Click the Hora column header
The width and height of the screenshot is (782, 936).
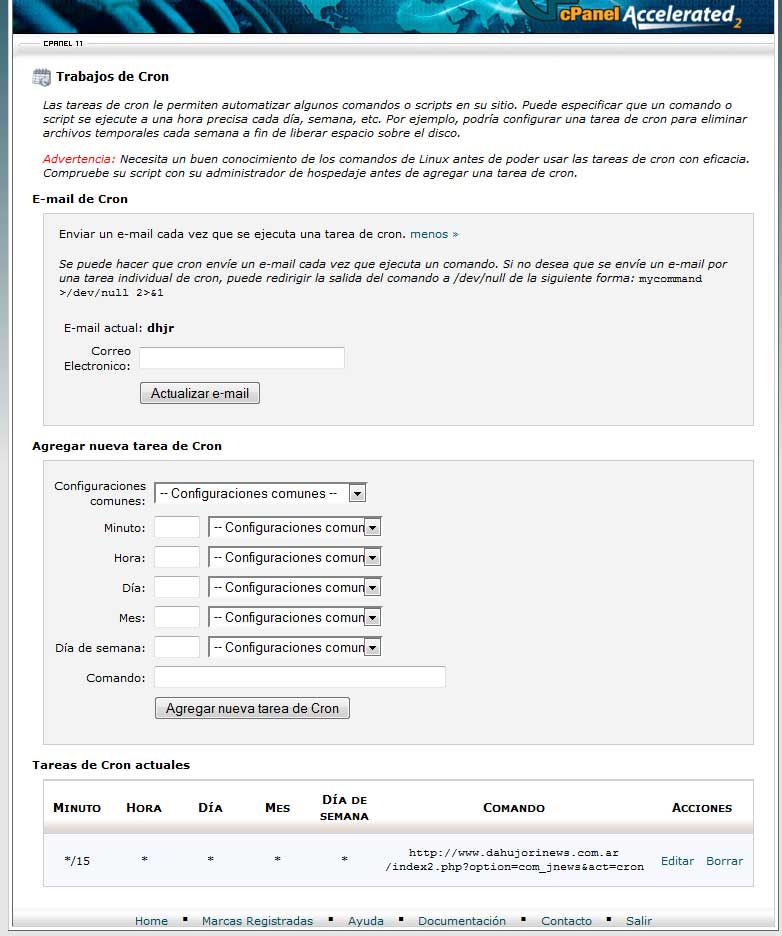click(144, 808)
